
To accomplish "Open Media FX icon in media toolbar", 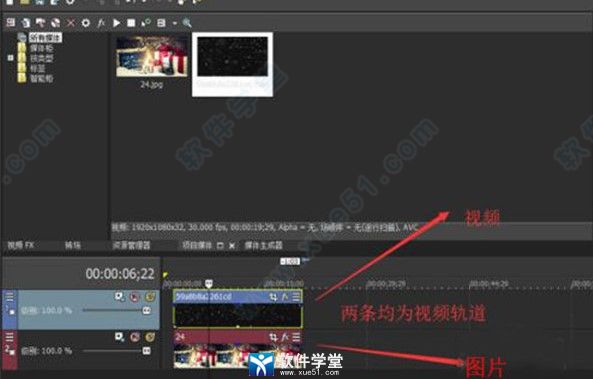I will point(101,23).
